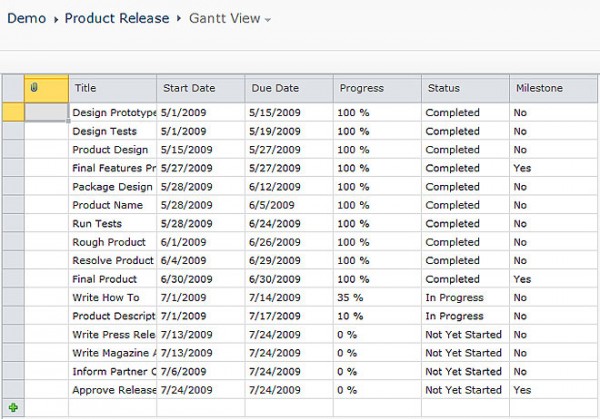Click the Status column header
This screenshot has width=600, height=419.
464,89
